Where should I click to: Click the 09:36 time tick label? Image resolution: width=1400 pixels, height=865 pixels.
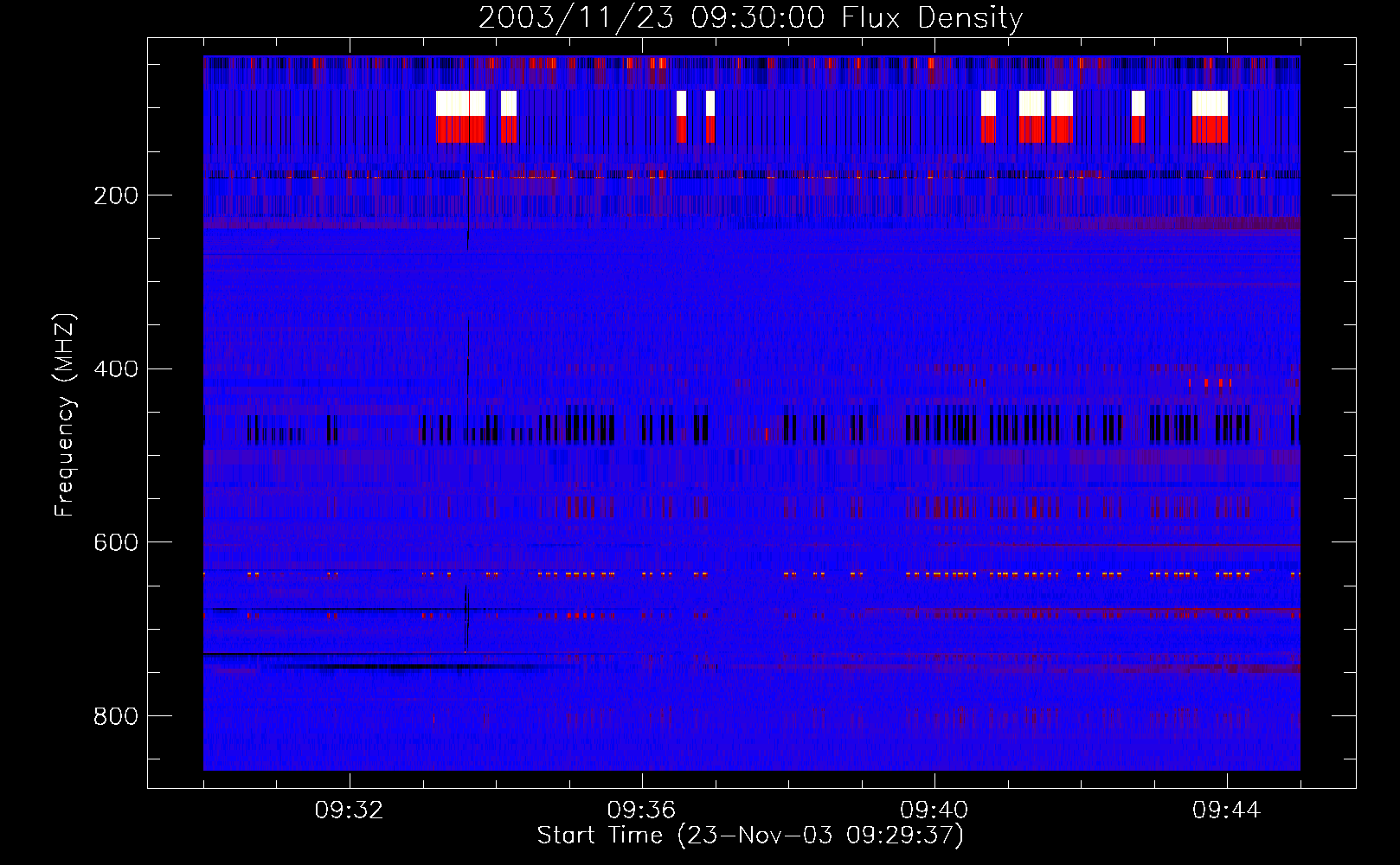click(641, 811)
